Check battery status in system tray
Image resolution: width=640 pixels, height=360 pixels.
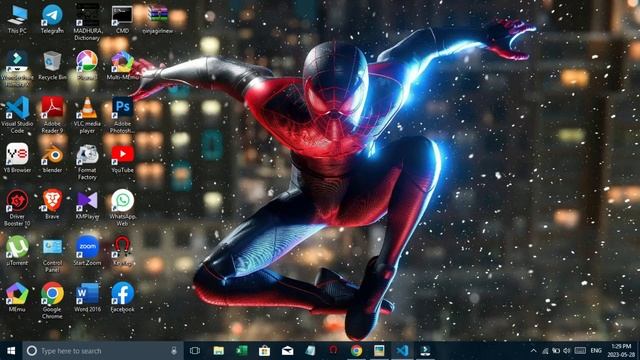556,351
